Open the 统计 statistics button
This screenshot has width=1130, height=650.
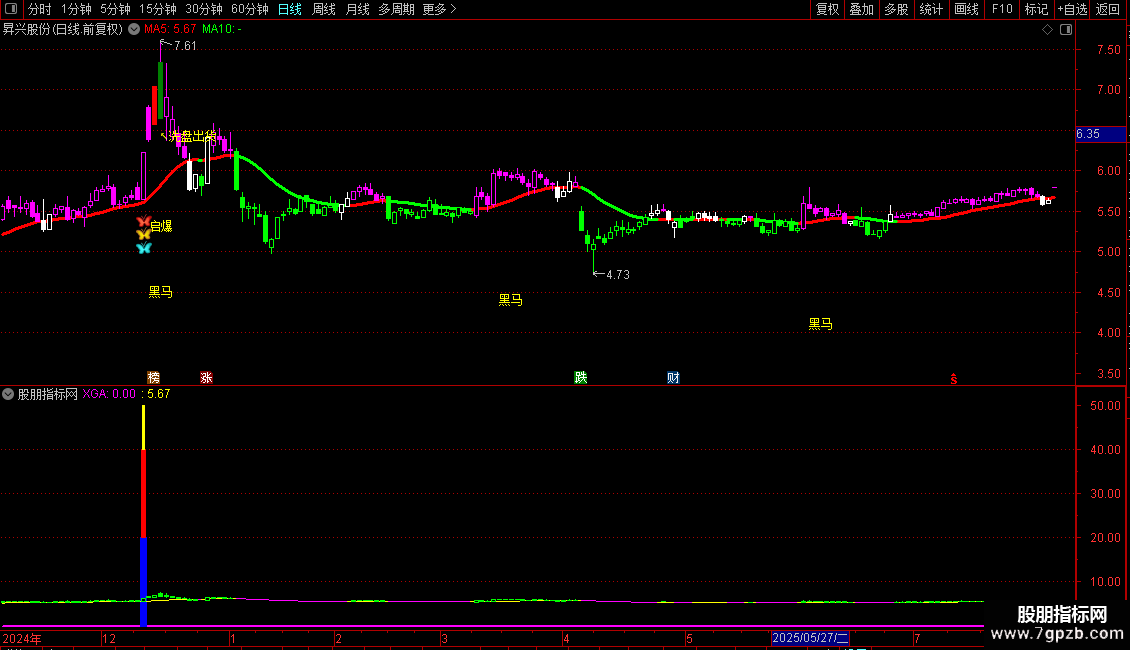[931, 9]
